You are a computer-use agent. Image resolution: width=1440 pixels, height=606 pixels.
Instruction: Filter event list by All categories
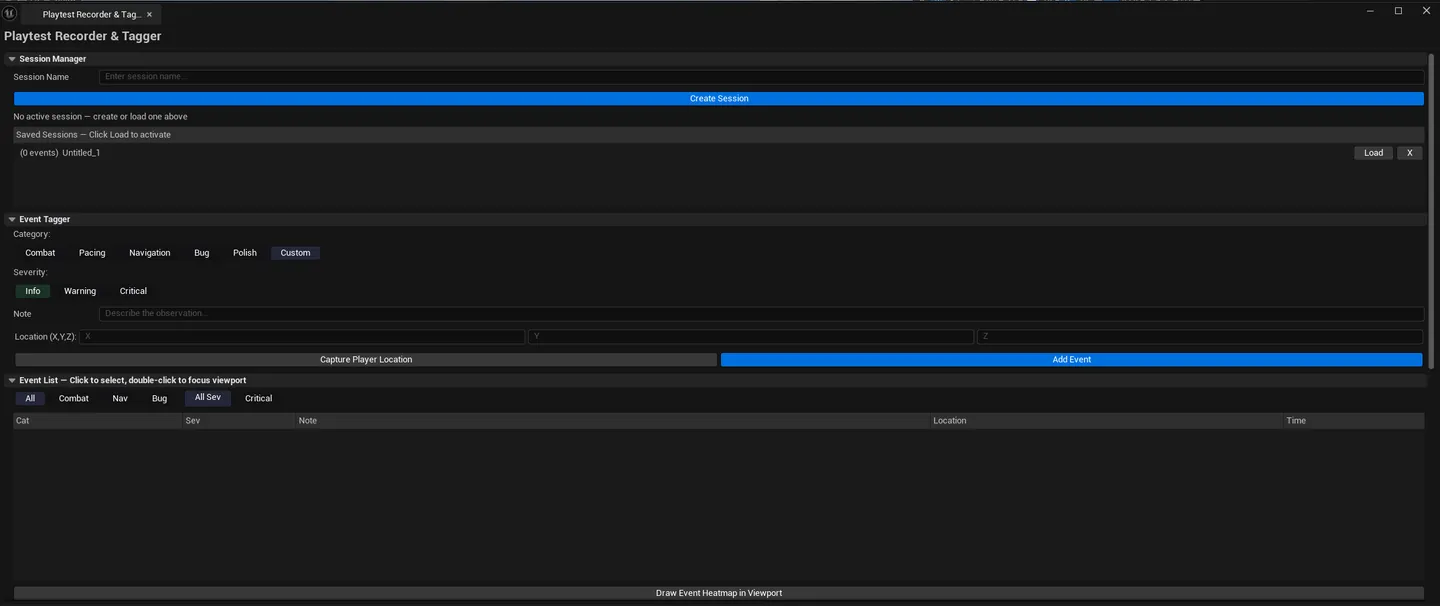pos(30,398)
